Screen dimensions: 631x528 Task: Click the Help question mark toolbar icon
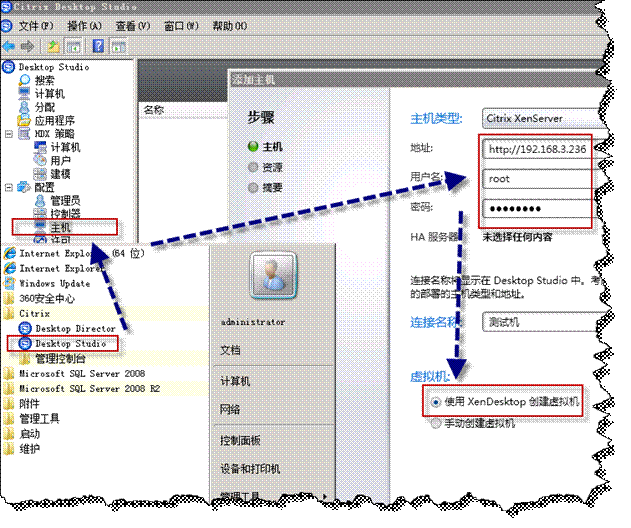coord(98,46)
